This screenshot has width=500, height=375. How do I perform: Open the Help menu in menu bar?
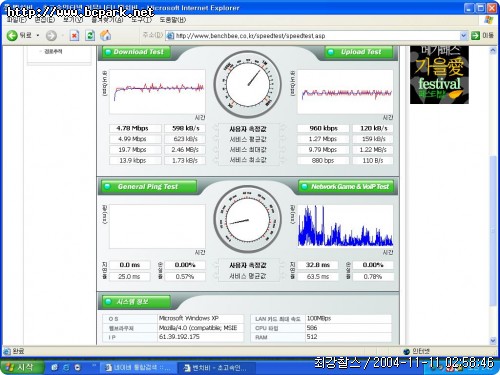pyautogui.click(x=172, y=20)
